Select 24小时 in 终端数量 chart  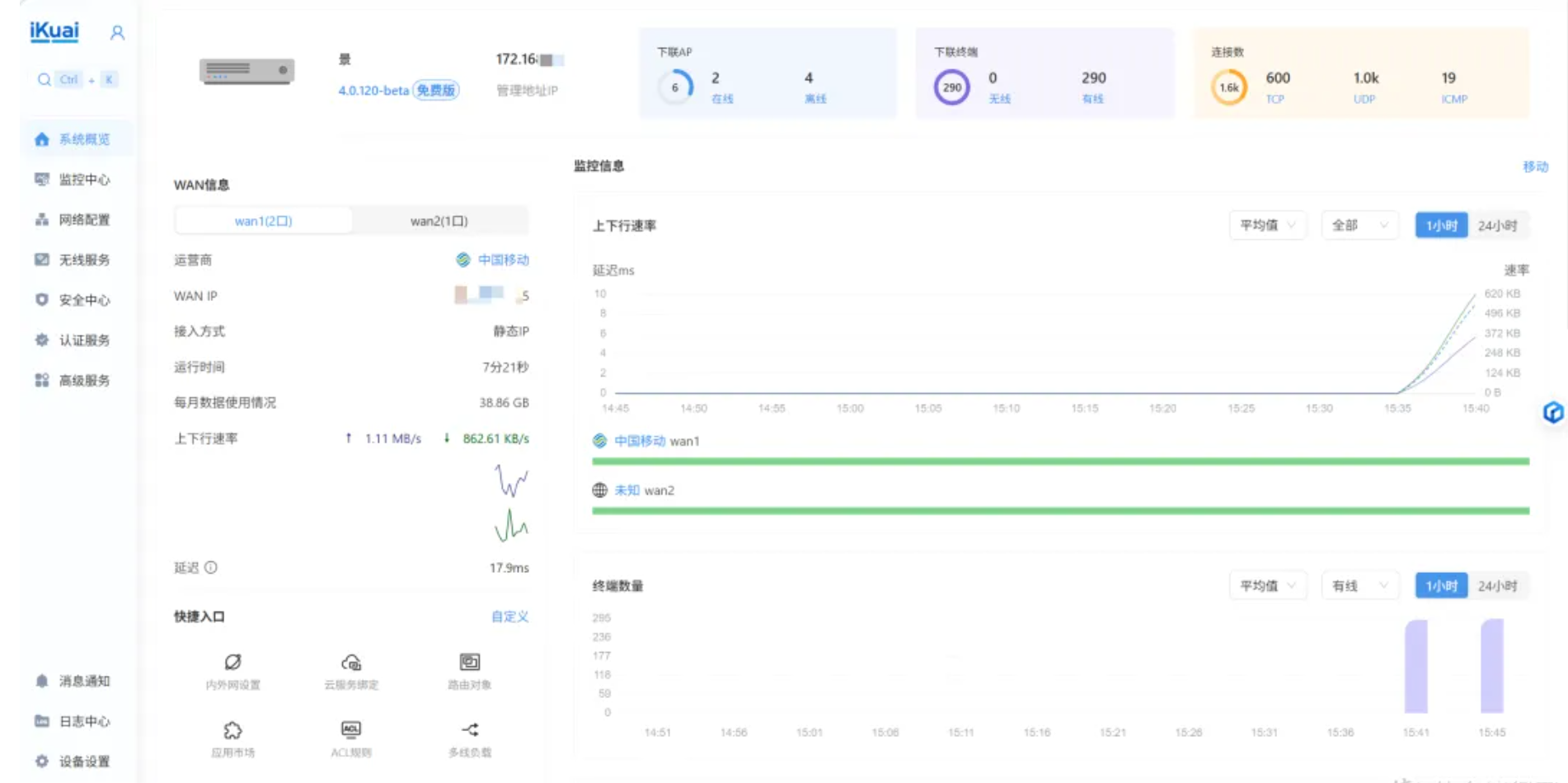click(1498, 585)
